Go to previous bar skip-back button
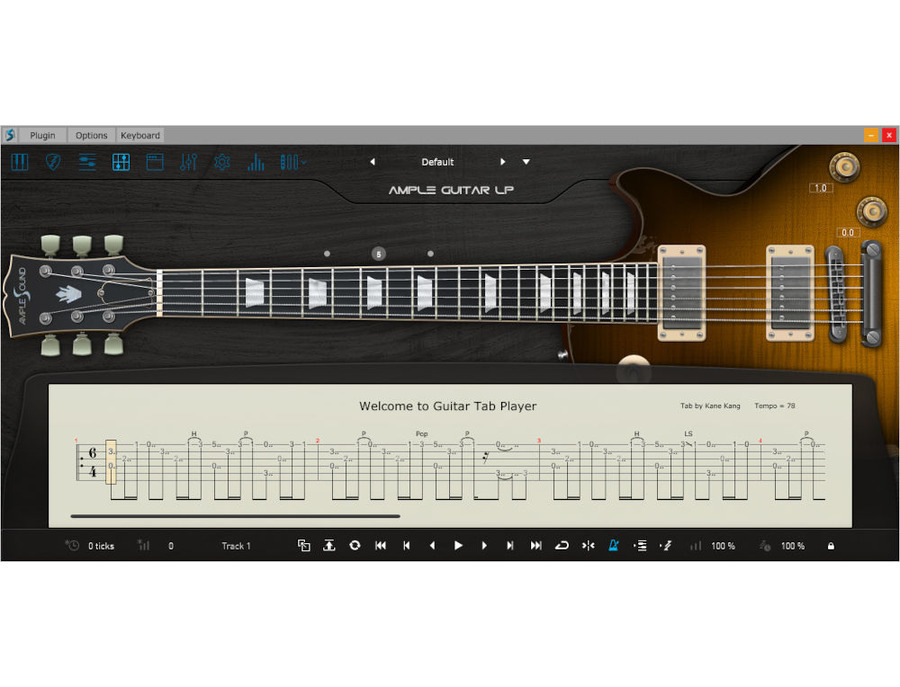This screenshot has height=687, width=900. [x=406, y=545]
